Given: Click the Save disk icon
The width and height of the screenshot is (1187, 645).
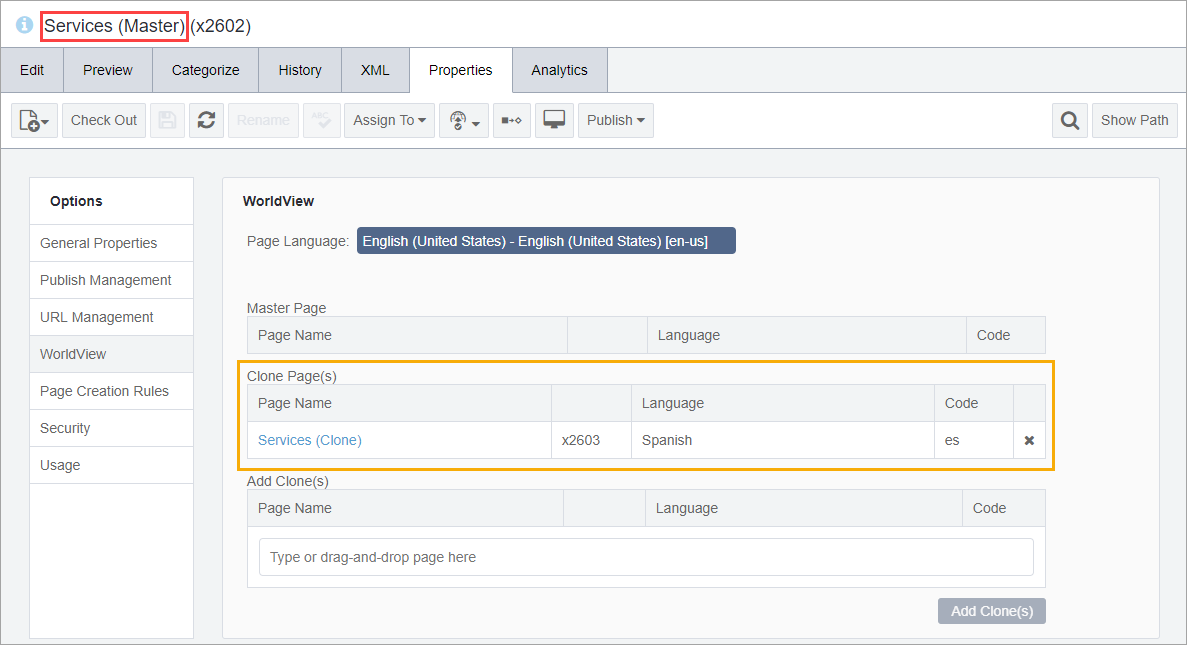Looking at the screenshot, I should tap(167, 120).
